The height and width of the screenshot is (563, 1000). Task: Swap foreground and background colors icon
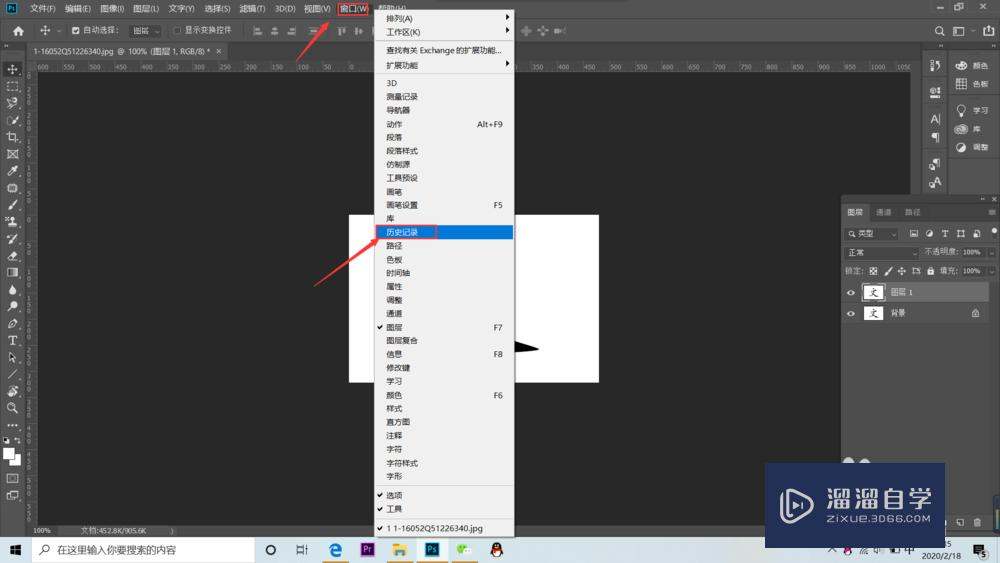pyautogui.click(x=17, y=441)
